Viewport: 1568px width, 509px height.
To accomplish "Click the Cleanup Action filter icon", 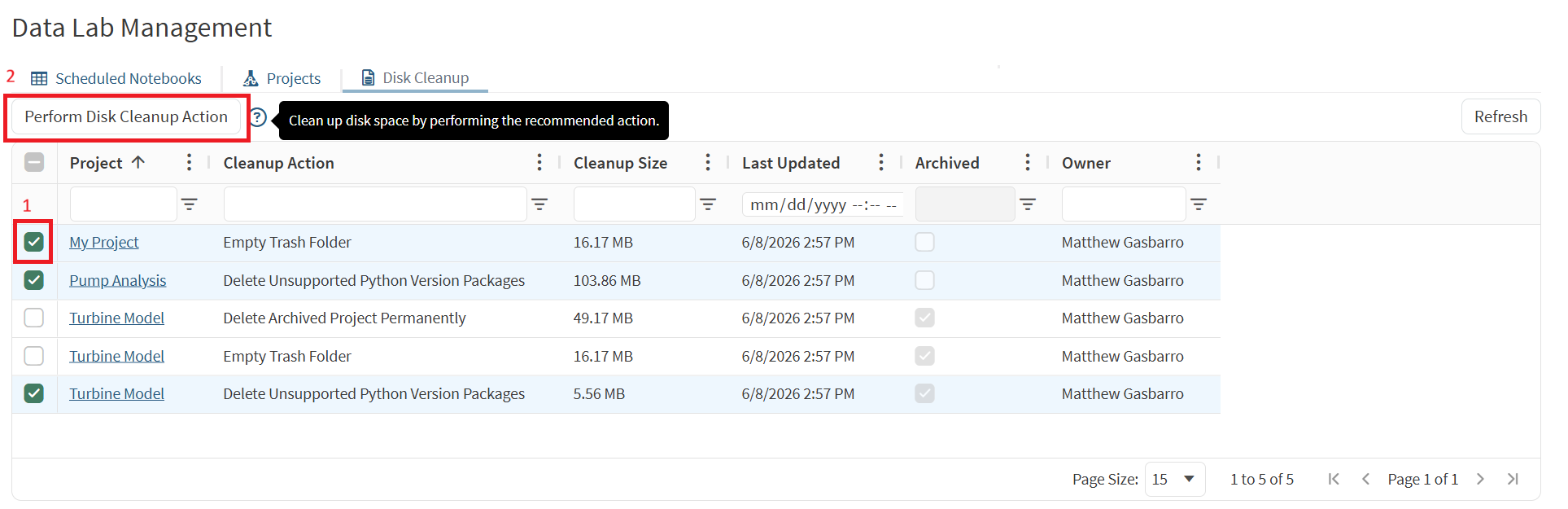I will [x=539, y=204].
